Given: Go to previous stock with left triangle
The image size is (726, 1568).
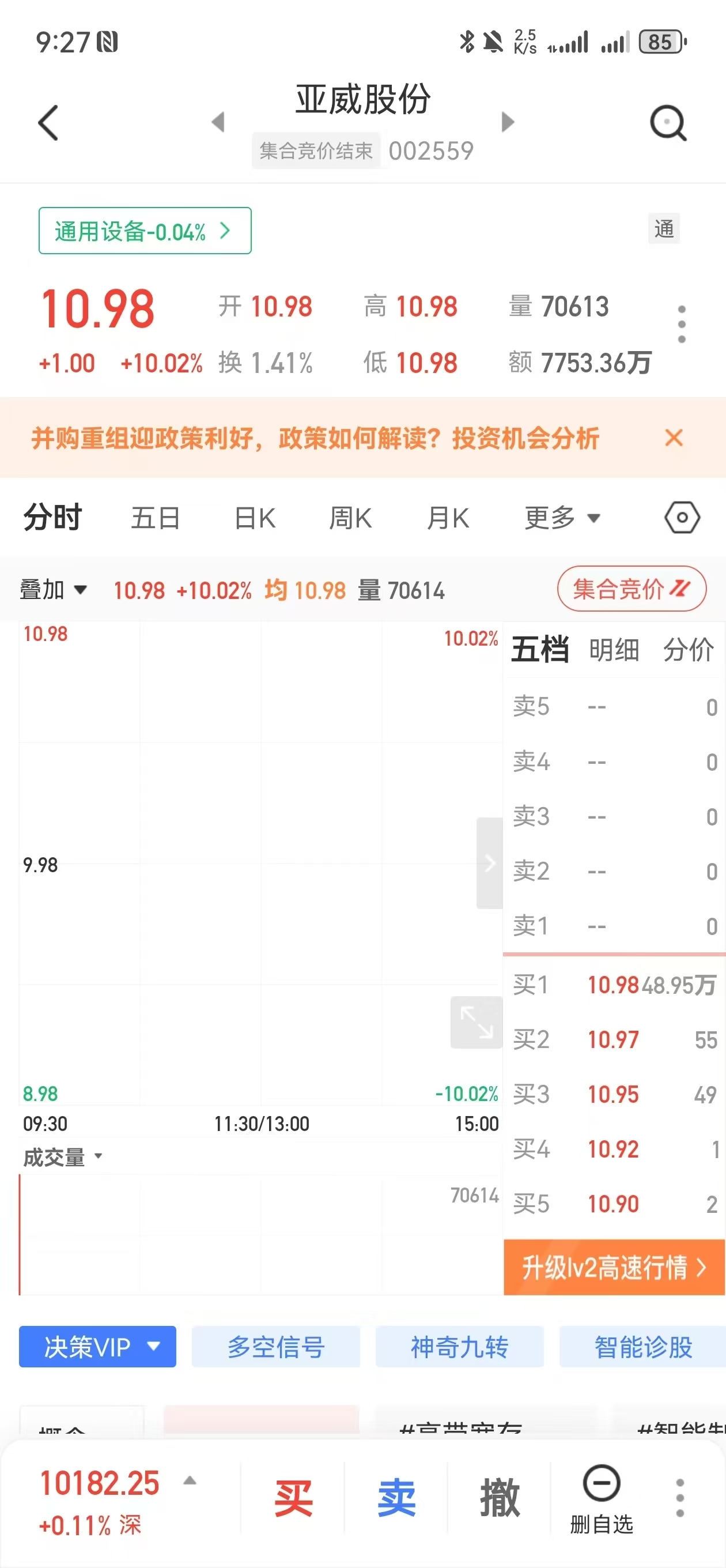Looking at the screenshot, I should pyautogui.click(x=218, y=122).
